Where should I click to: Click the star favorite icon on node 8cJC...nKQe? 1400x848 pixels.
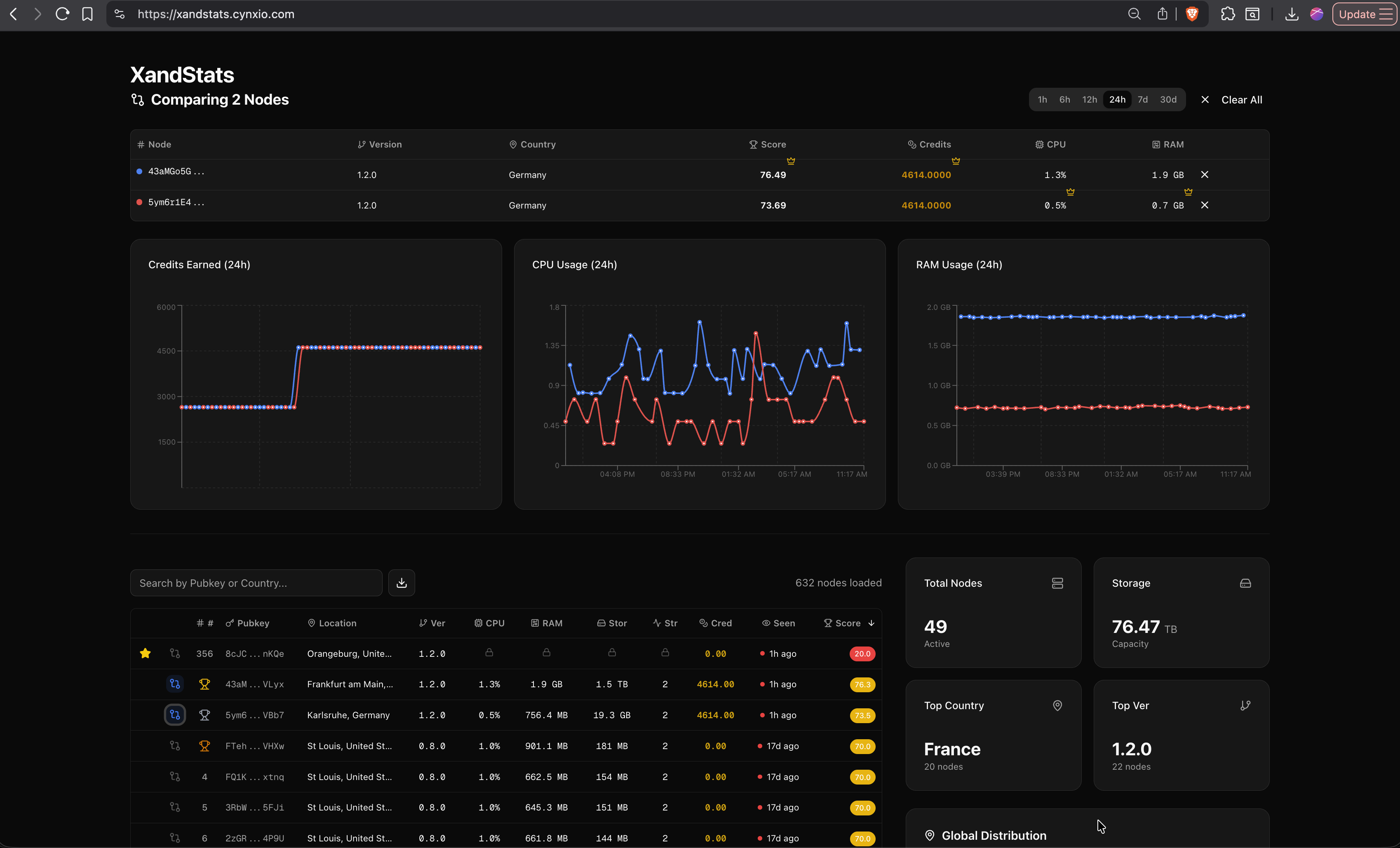[146, 653]
